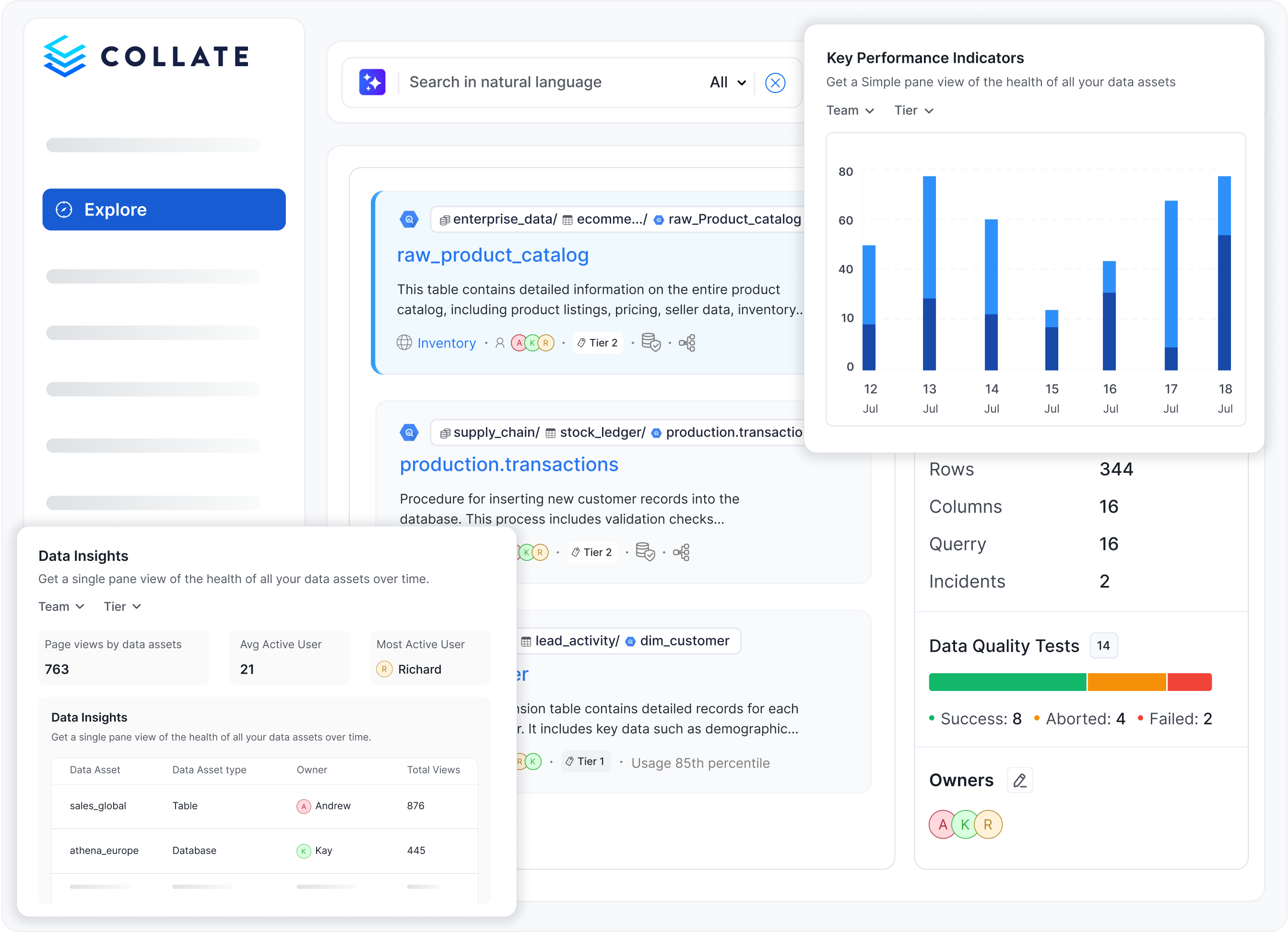
Task: Open Tier dropdown in Data Insights panel
Action: pos(122,607)
